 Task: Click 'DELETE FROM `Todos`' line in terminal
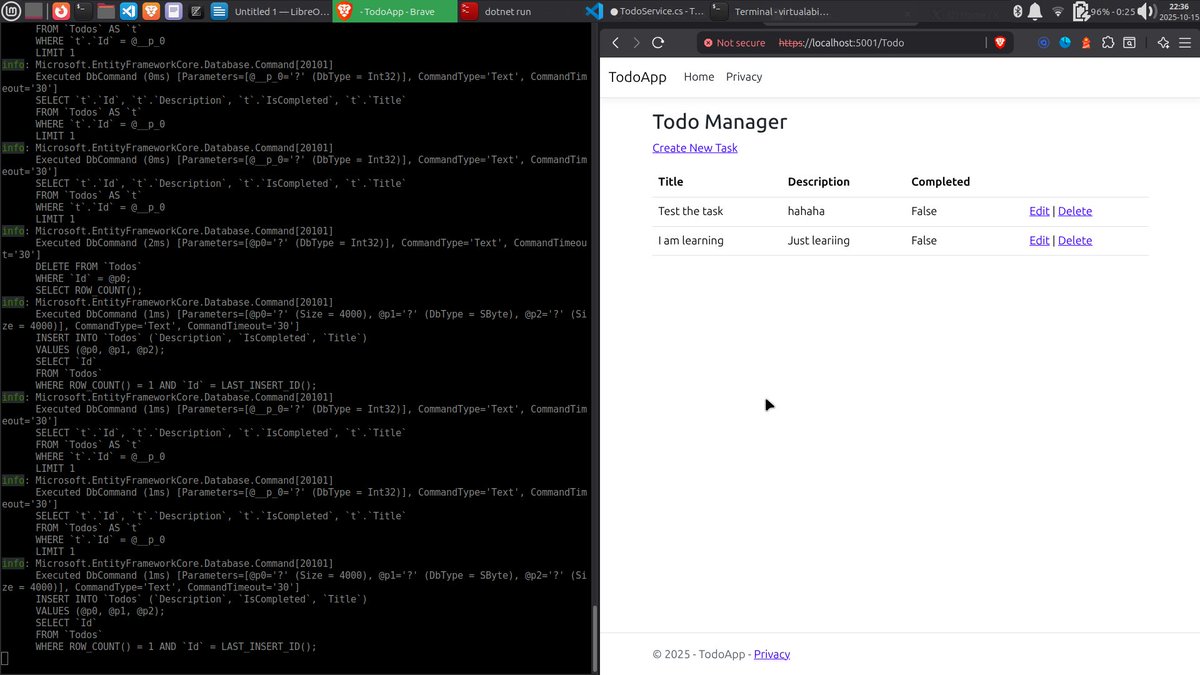[88, 266]
